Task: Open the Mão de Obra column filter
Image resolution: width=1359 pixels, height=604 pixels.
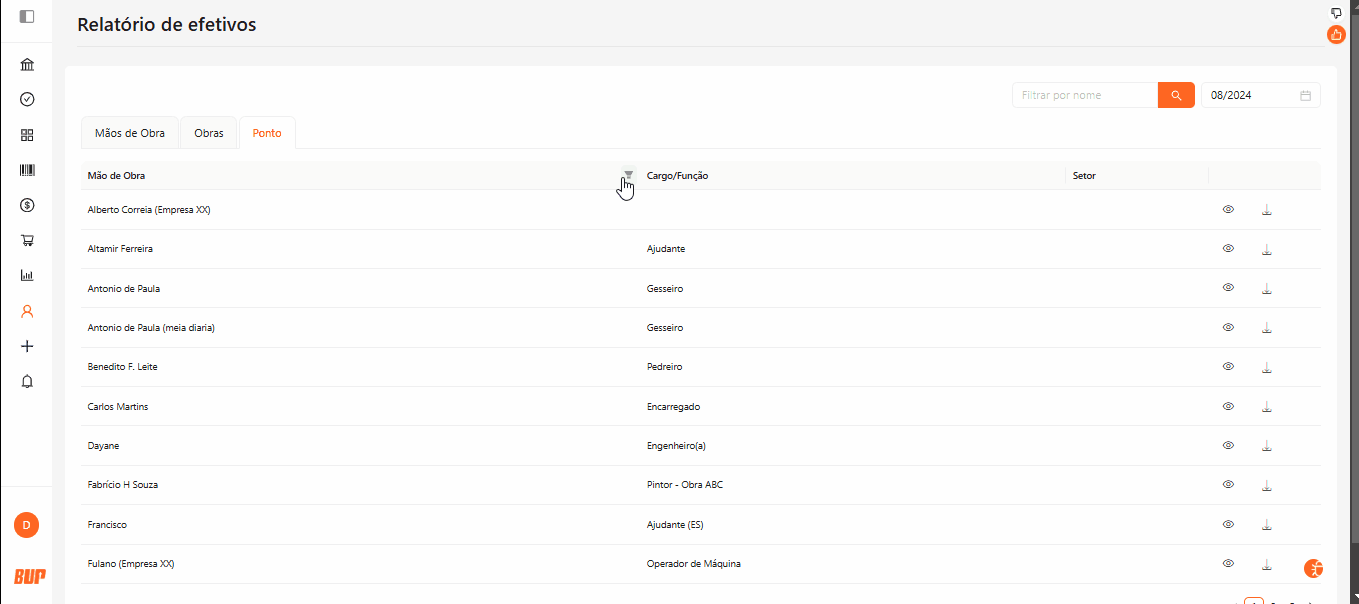Action: pyautogui.click(x=628, y=175)
